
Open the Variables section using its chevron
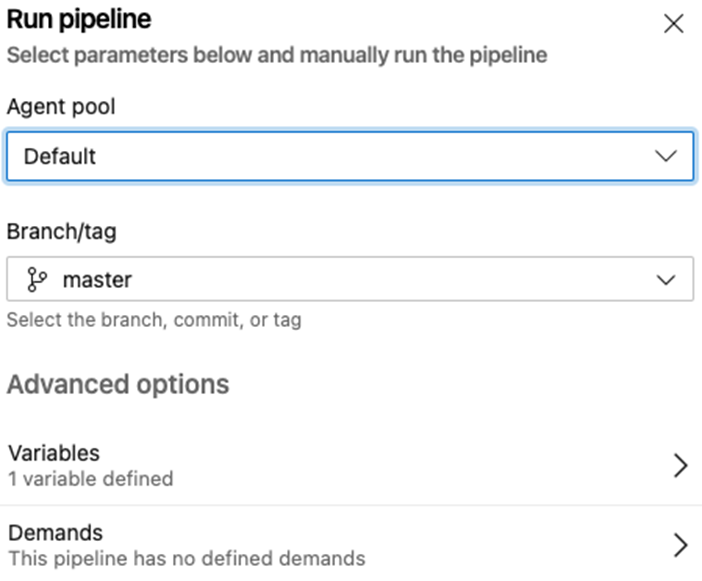coord(681,466)
